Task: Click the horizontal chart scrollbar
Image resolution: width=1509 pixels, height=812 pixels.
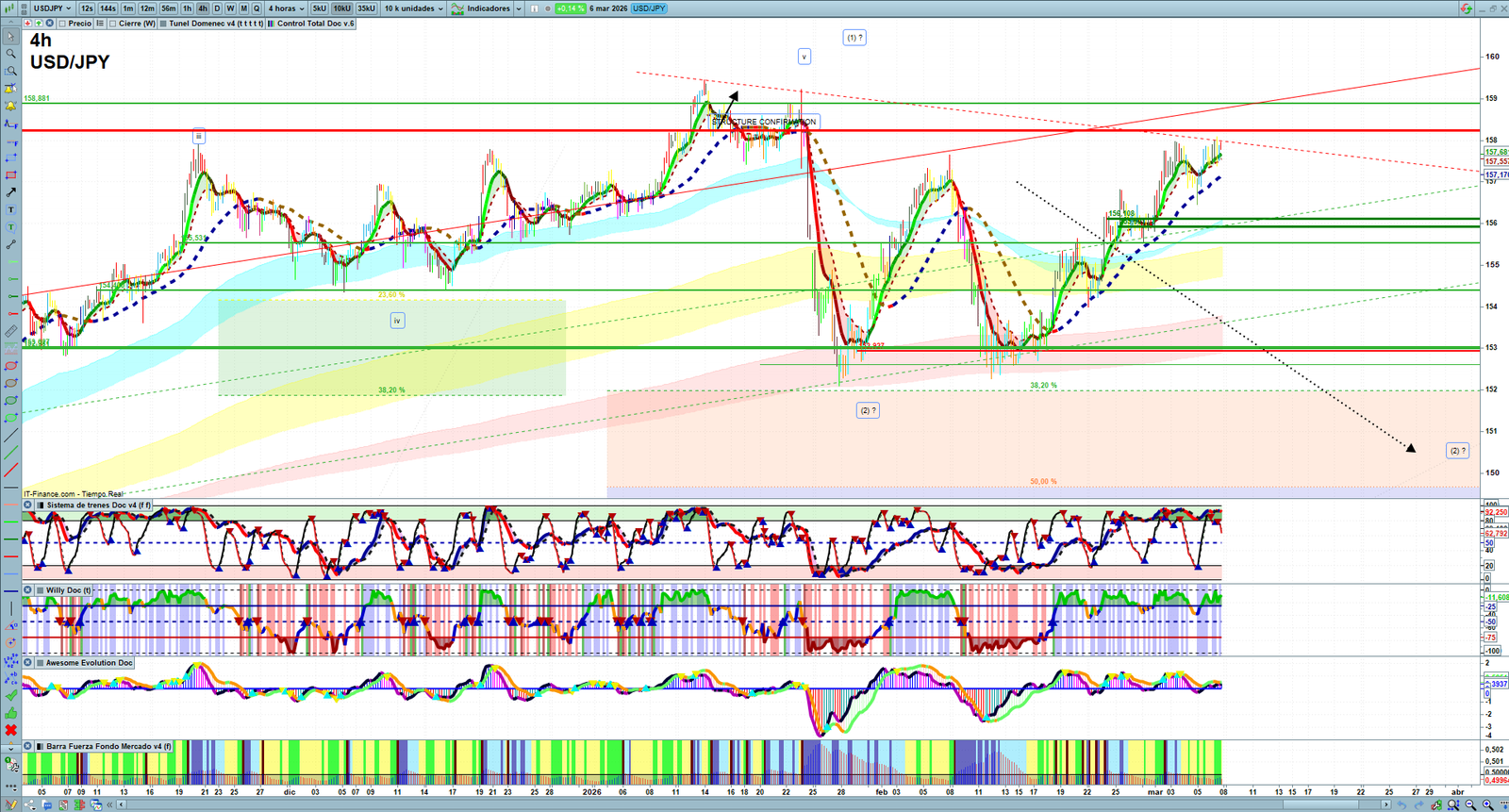Action: (x=754, y=804)
